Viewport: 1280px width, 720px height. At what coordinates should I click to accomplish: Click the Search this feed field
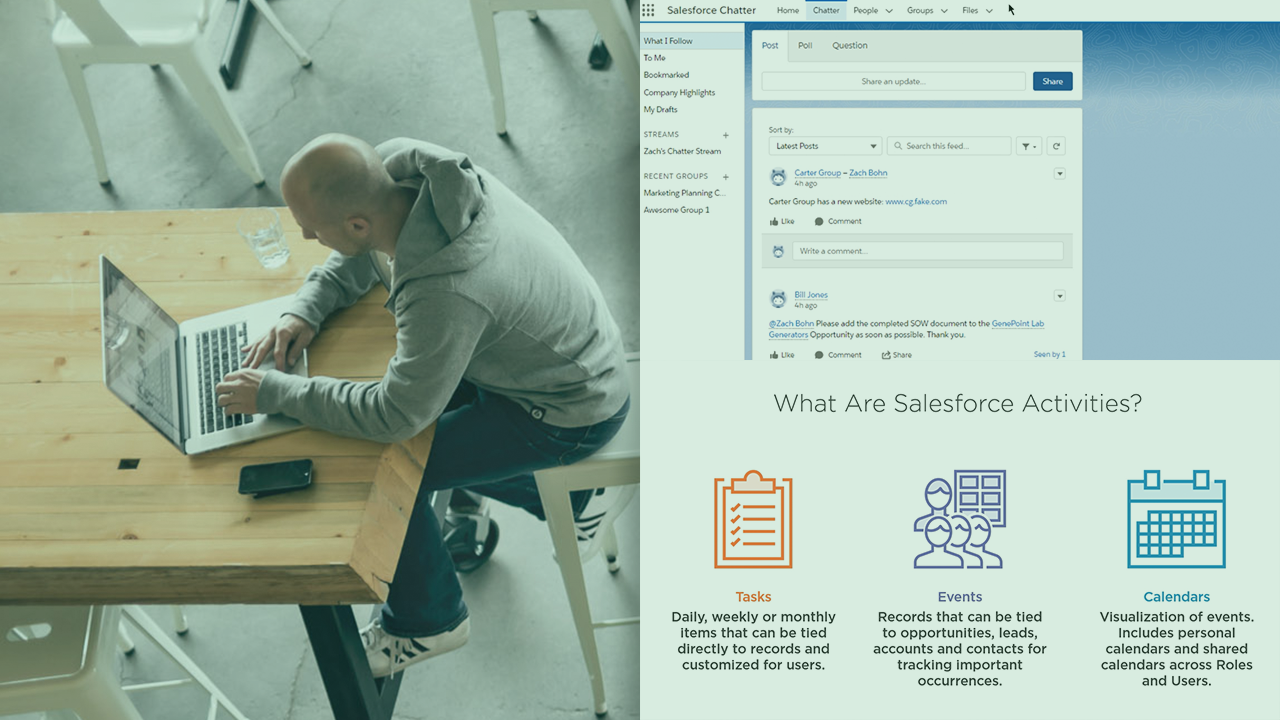[950, 146]
